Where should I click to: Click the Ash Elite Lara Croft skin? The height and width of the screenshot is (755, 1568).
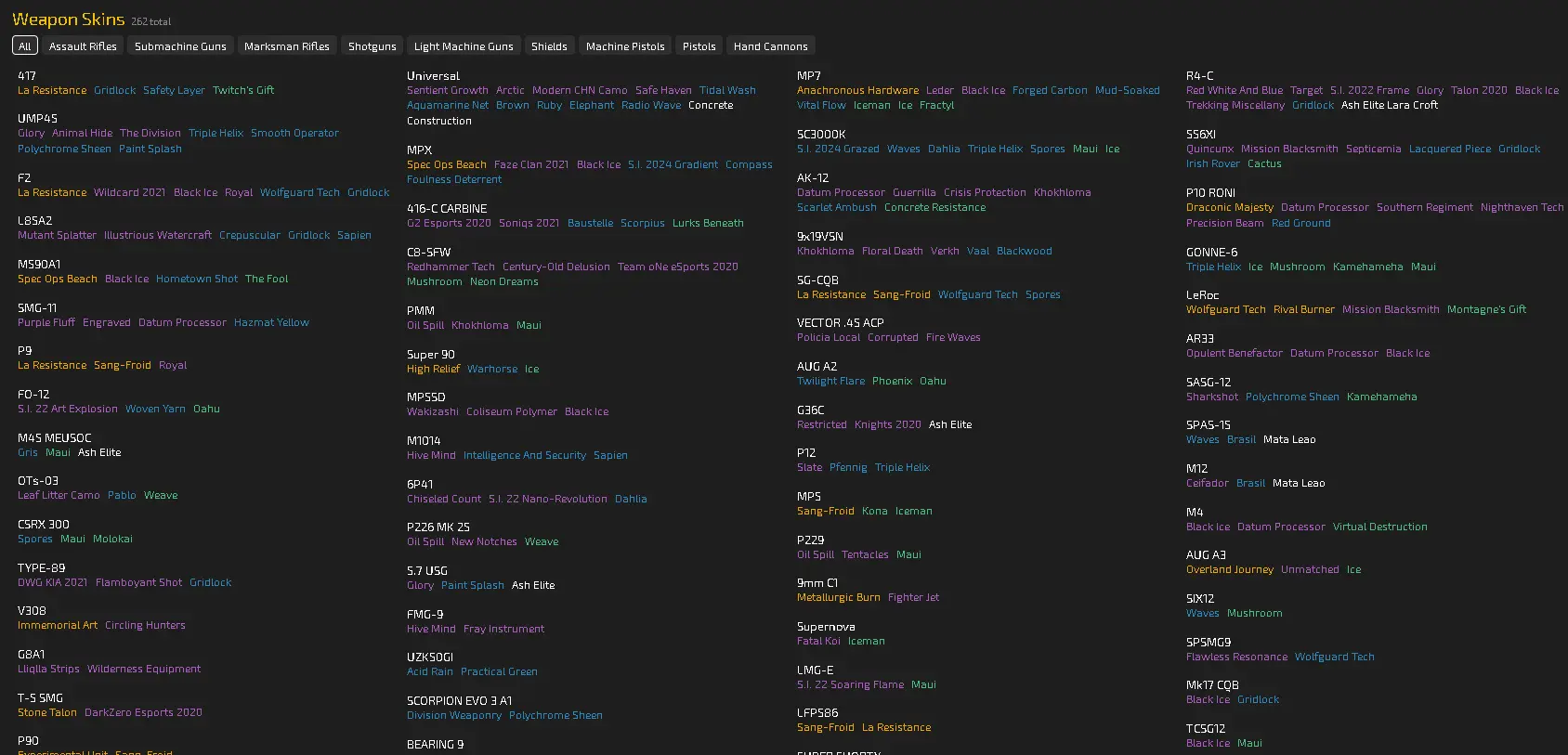1390,105
